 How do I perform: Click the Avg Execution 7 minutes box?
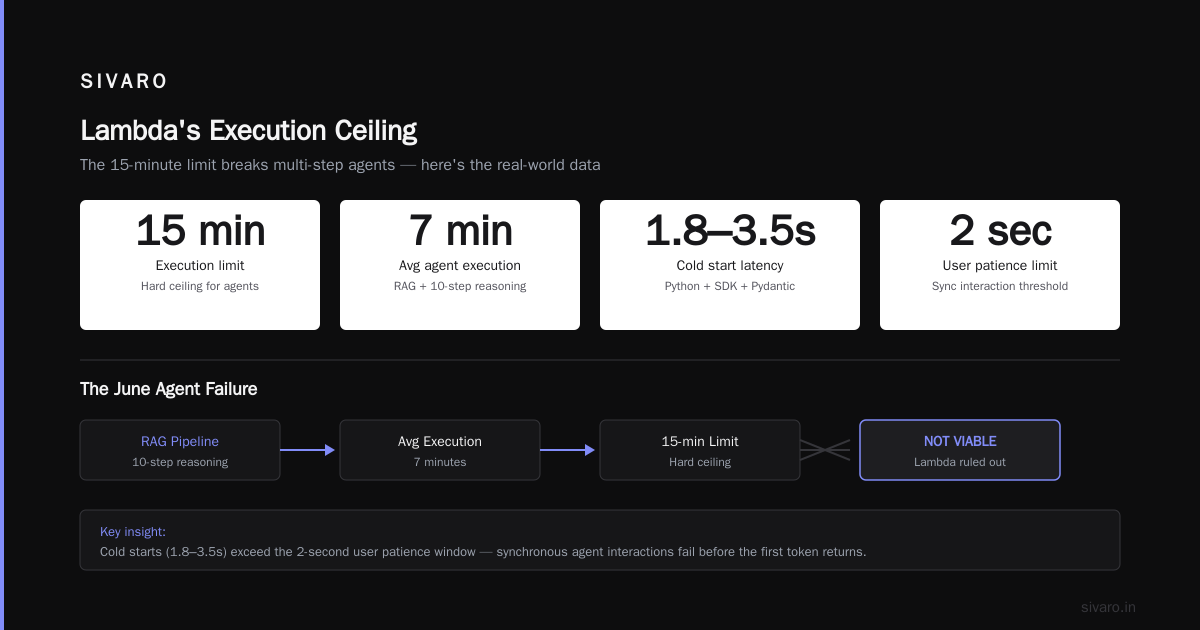(440, 450)
